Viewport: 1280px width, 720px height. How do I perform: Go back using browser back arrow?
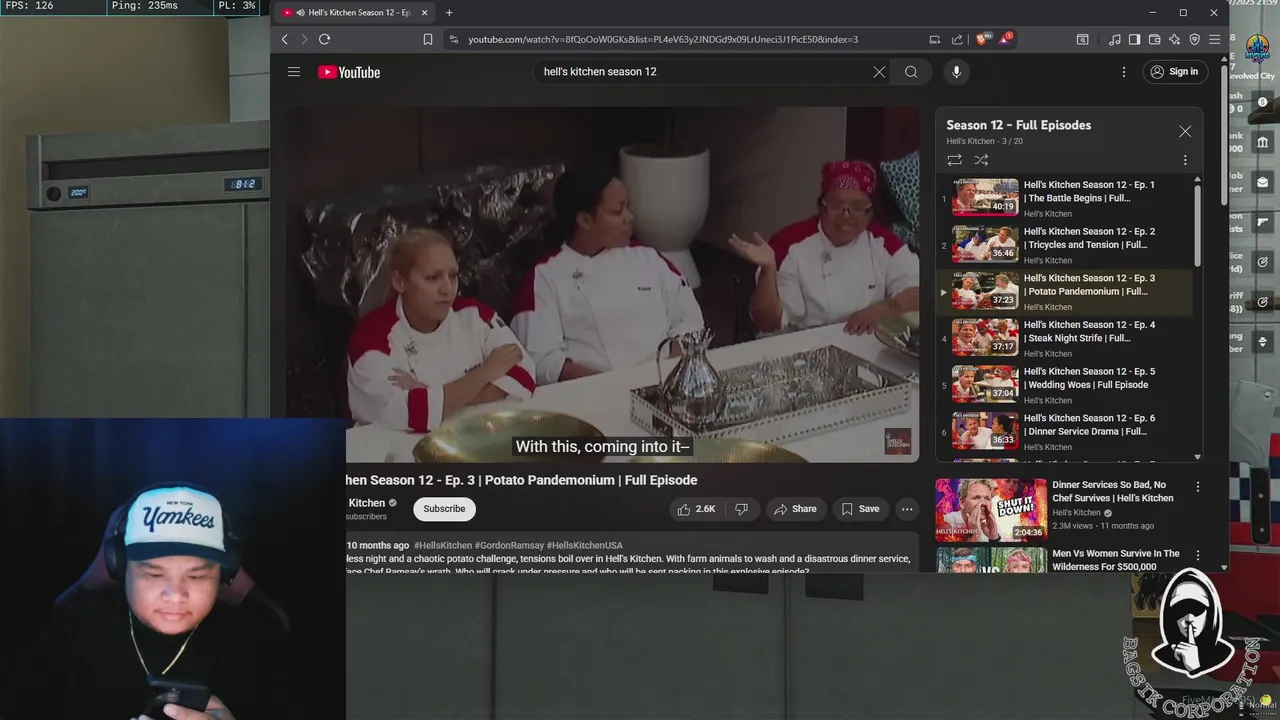[285, 39]
